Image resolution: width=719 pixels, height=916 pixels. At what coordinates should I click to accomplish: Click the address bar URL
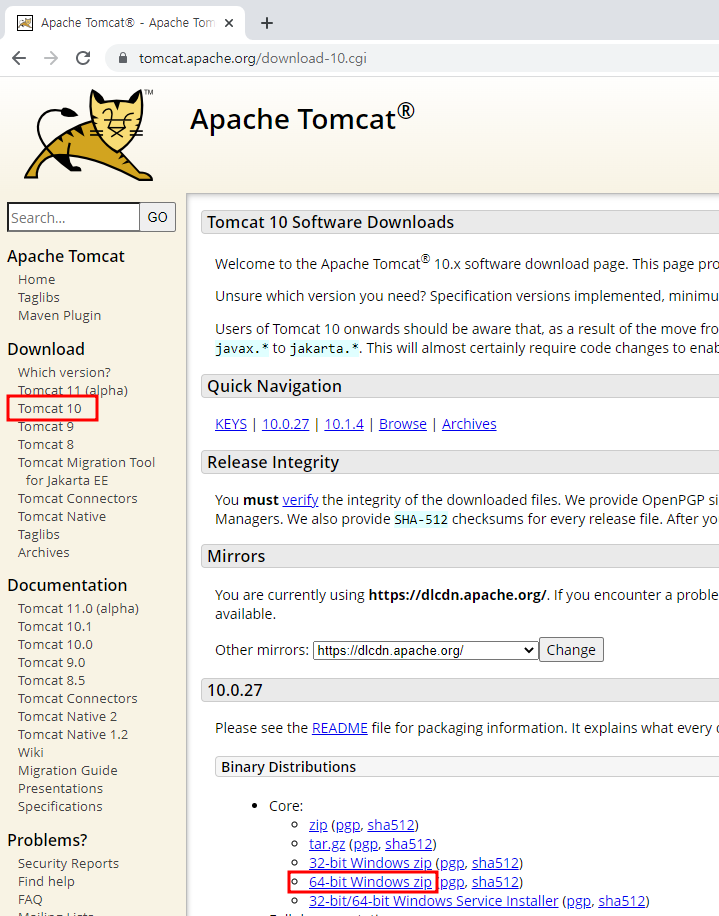pos(252,58)
